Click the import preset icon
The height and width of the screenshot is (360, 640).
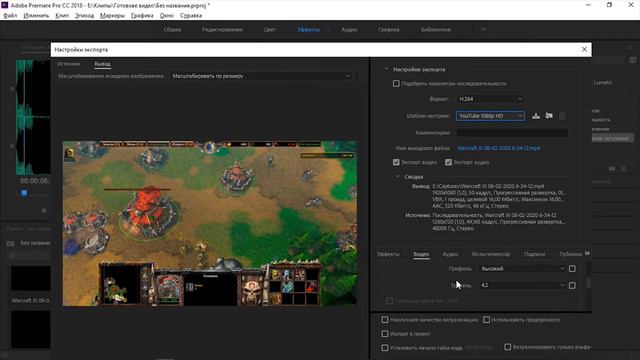549,116
